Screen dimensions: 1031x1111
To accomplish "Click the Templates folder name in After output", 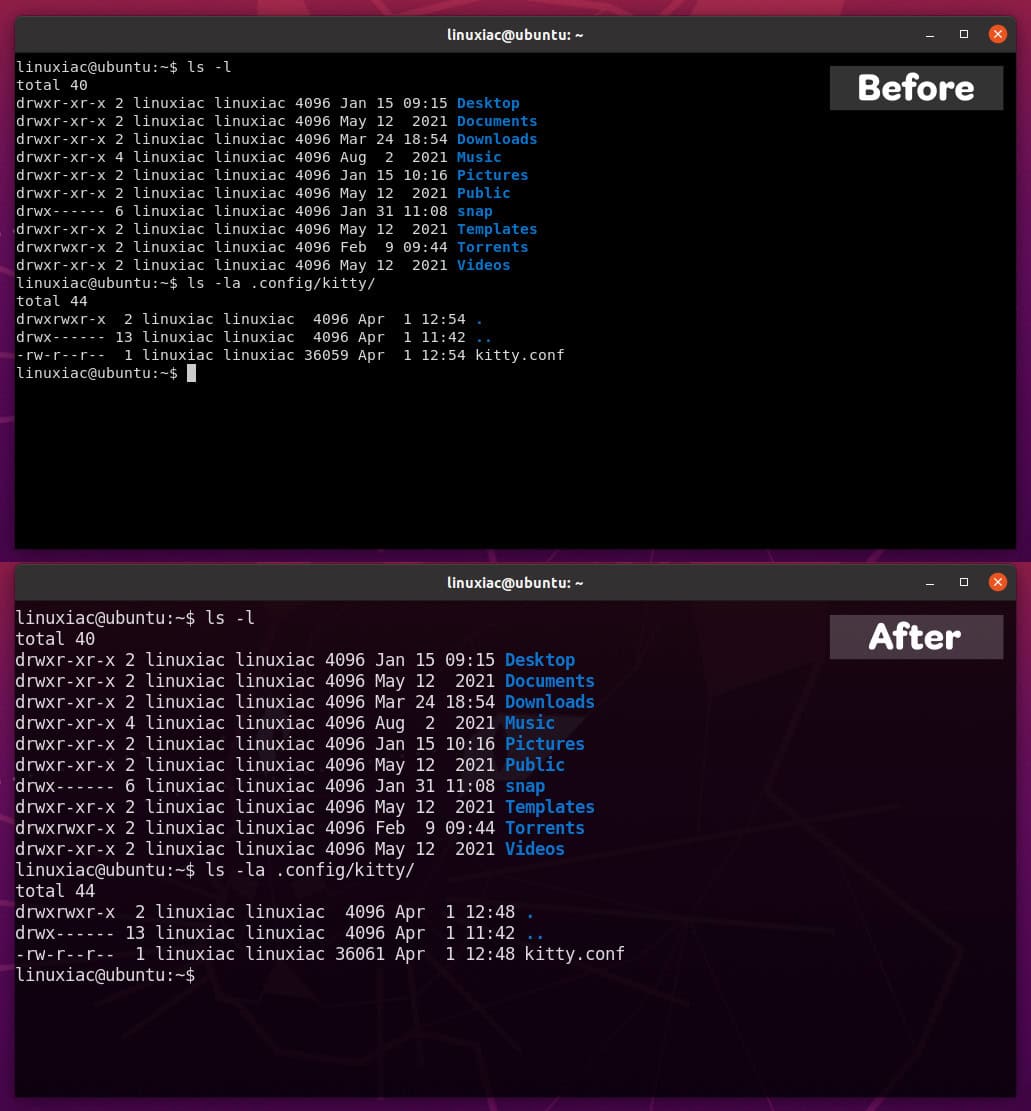I will point(549,807).
